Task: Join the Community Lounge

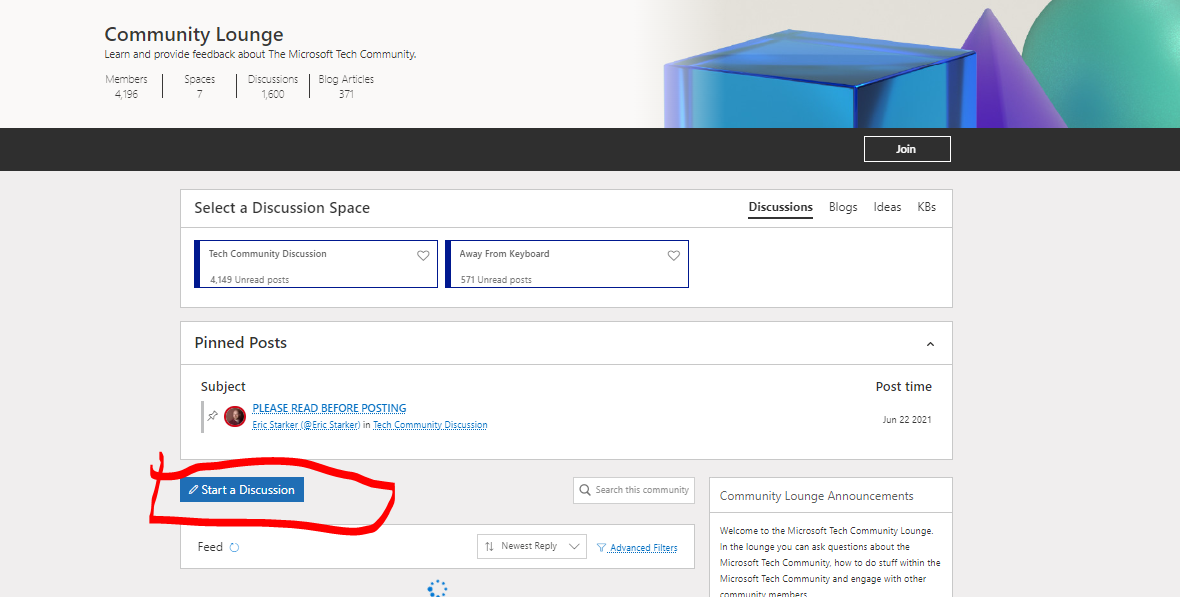Action: point(907,149)
